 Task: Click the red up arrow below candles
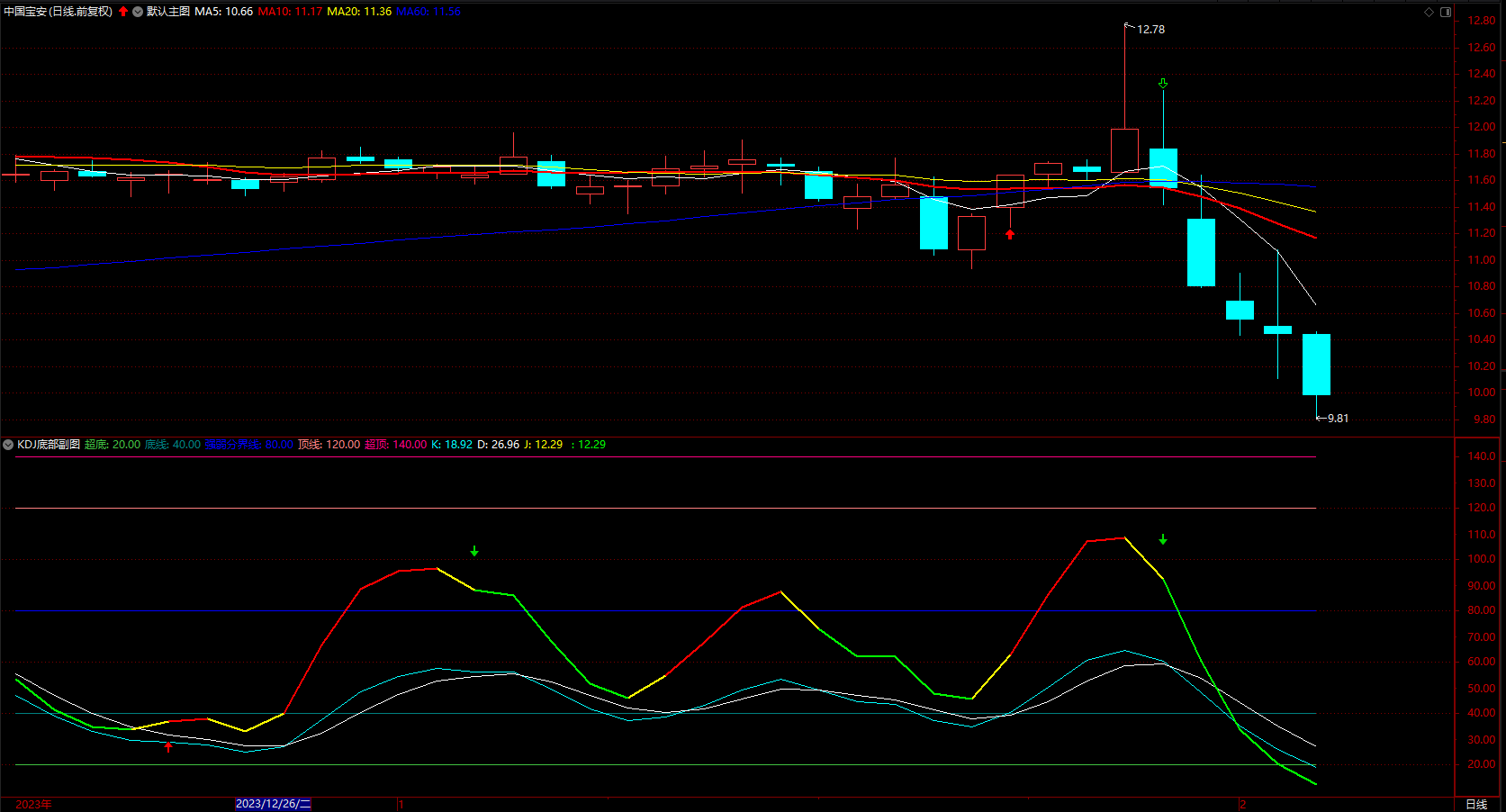click(x=1010, y=234)
